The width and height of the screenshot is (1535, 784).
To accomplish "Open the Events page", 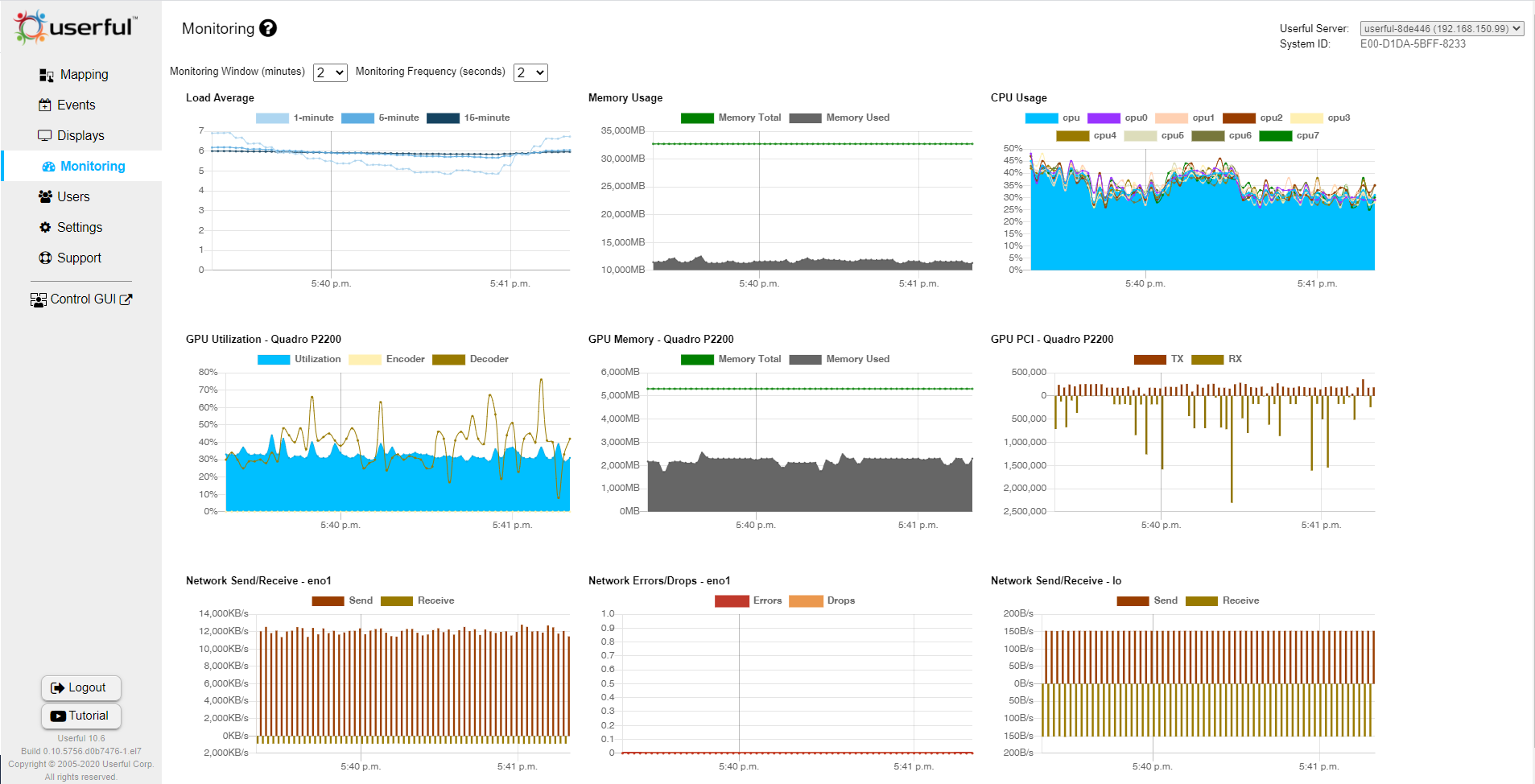I will pyautogui.click(x=76, y=105).
